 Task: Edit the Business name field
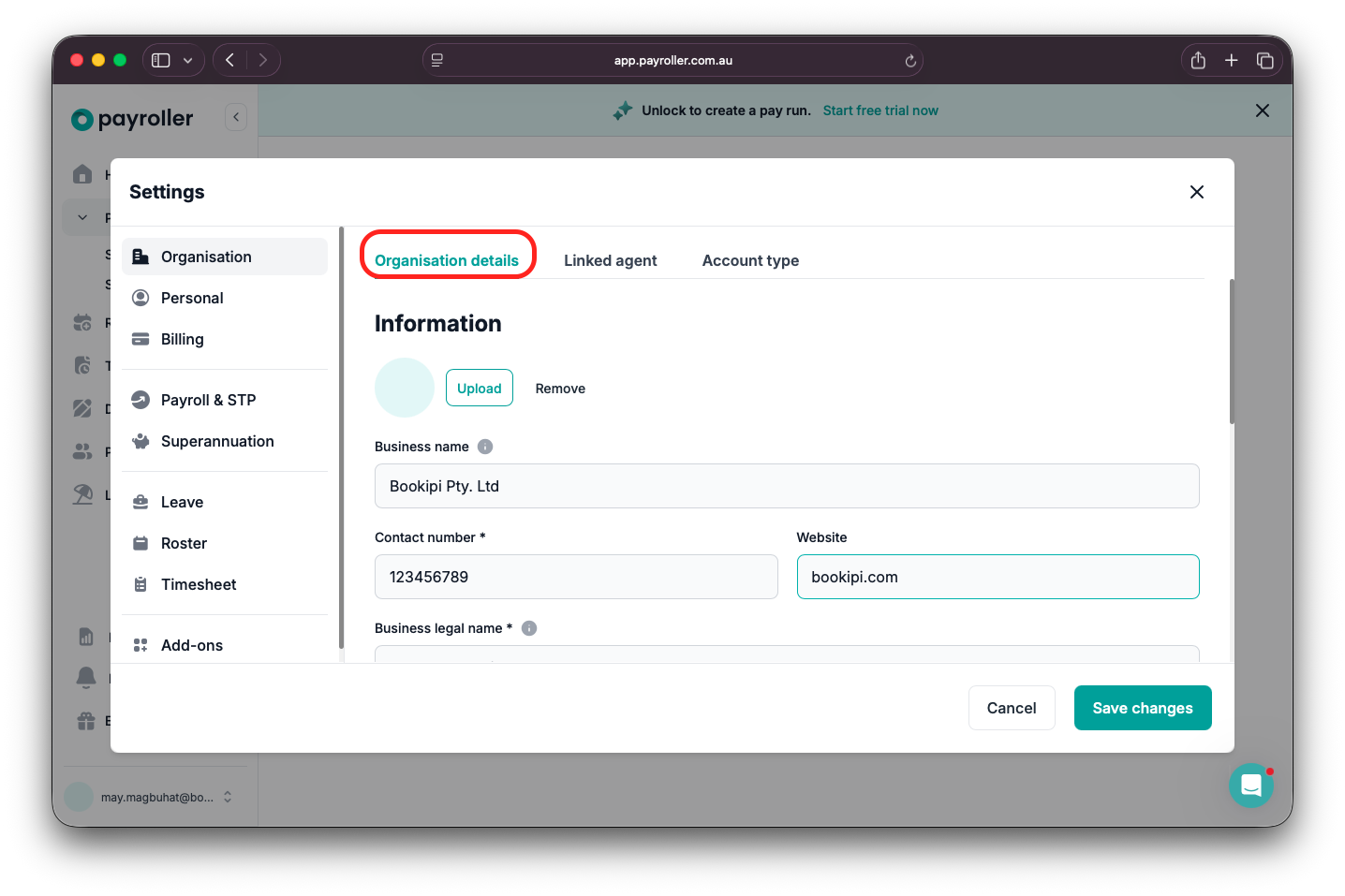[x=787, y=486]
